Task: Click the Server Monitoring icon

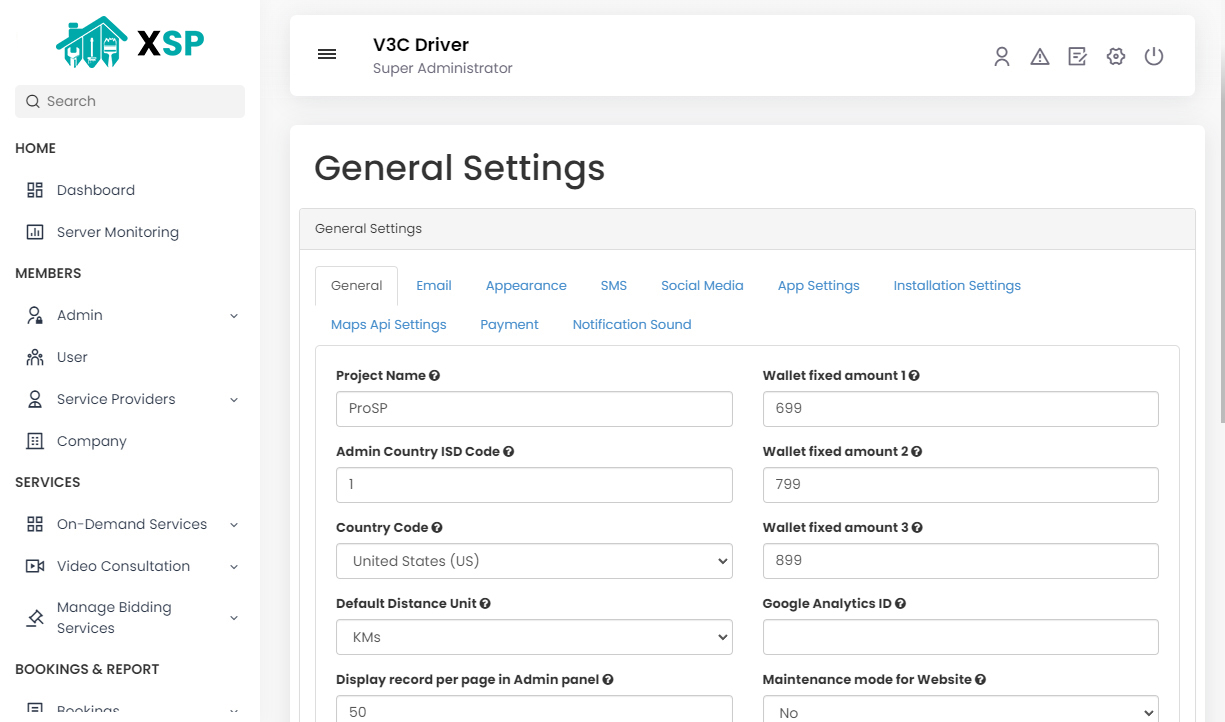Action: (34, 231)
